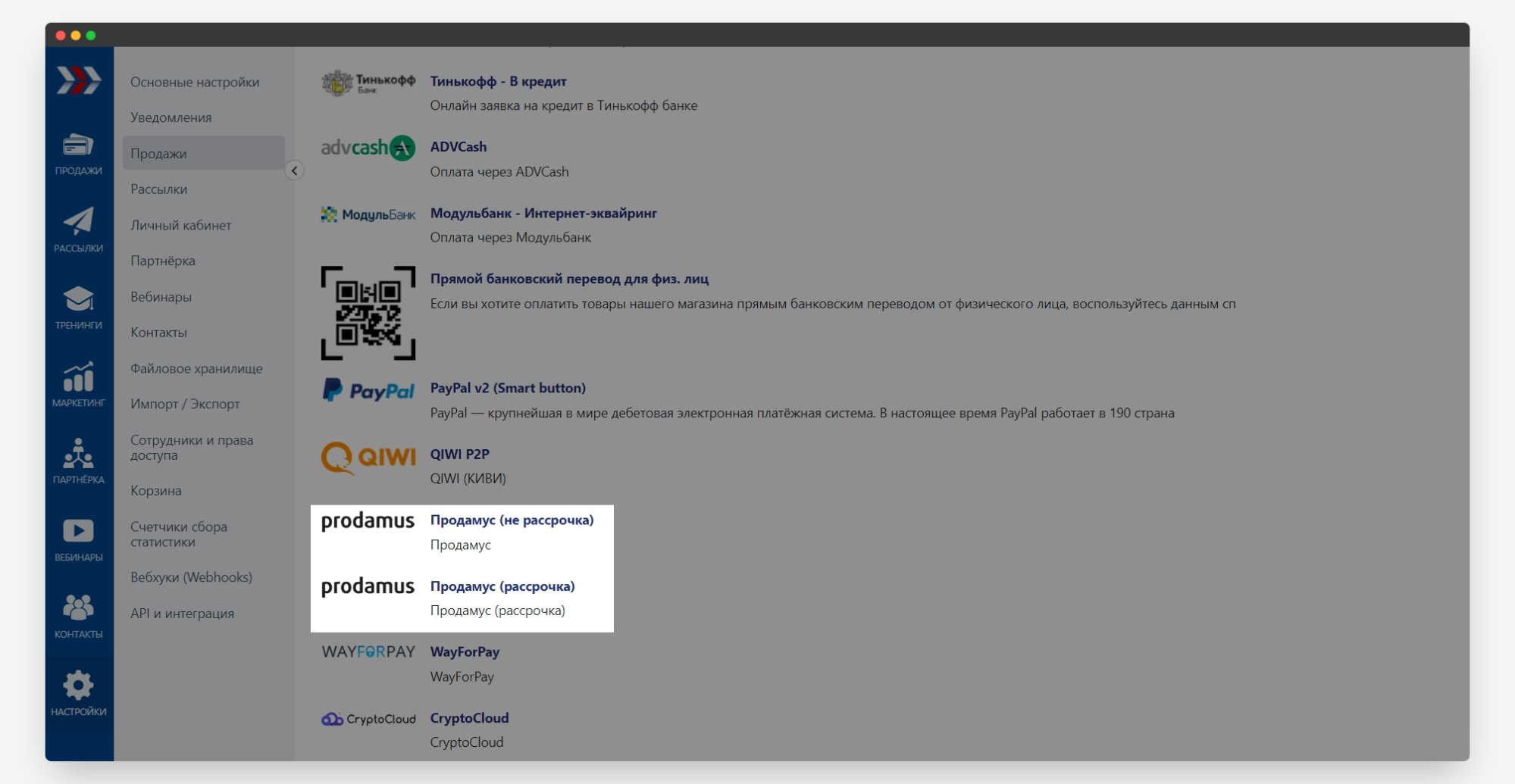Open Вебхуки (Webhooks) settings item
Screen dimensions: 1515x784
191,577
